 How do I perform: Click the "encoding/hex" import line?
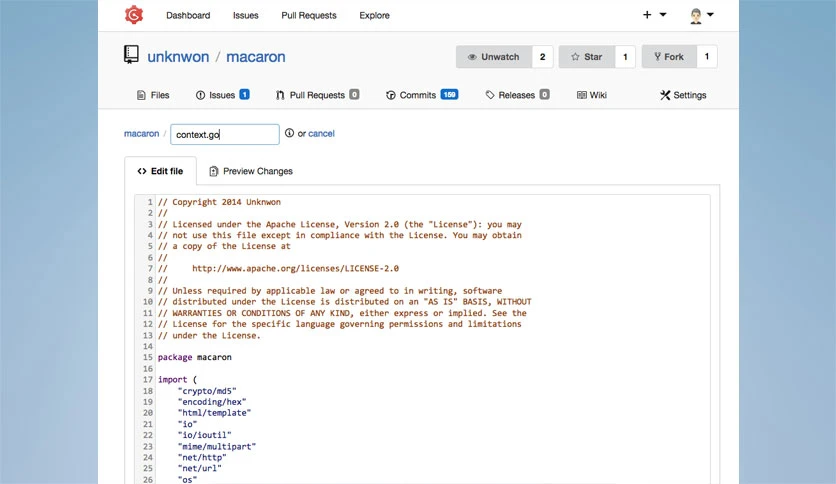(212, 402)
